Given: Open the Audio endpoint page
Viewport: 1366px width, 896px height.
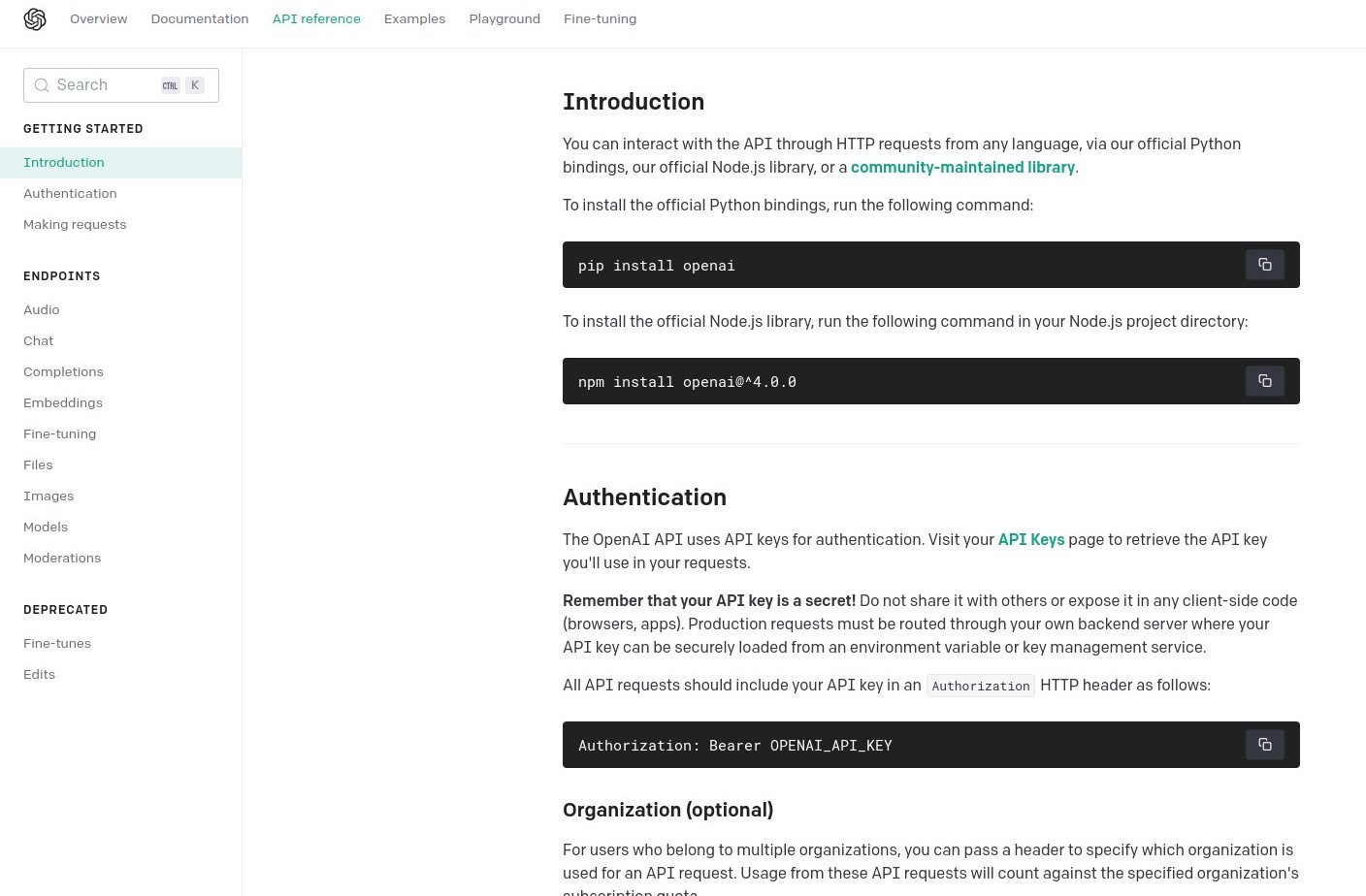Looking at the screenshot, I should [x=42, y=310].
